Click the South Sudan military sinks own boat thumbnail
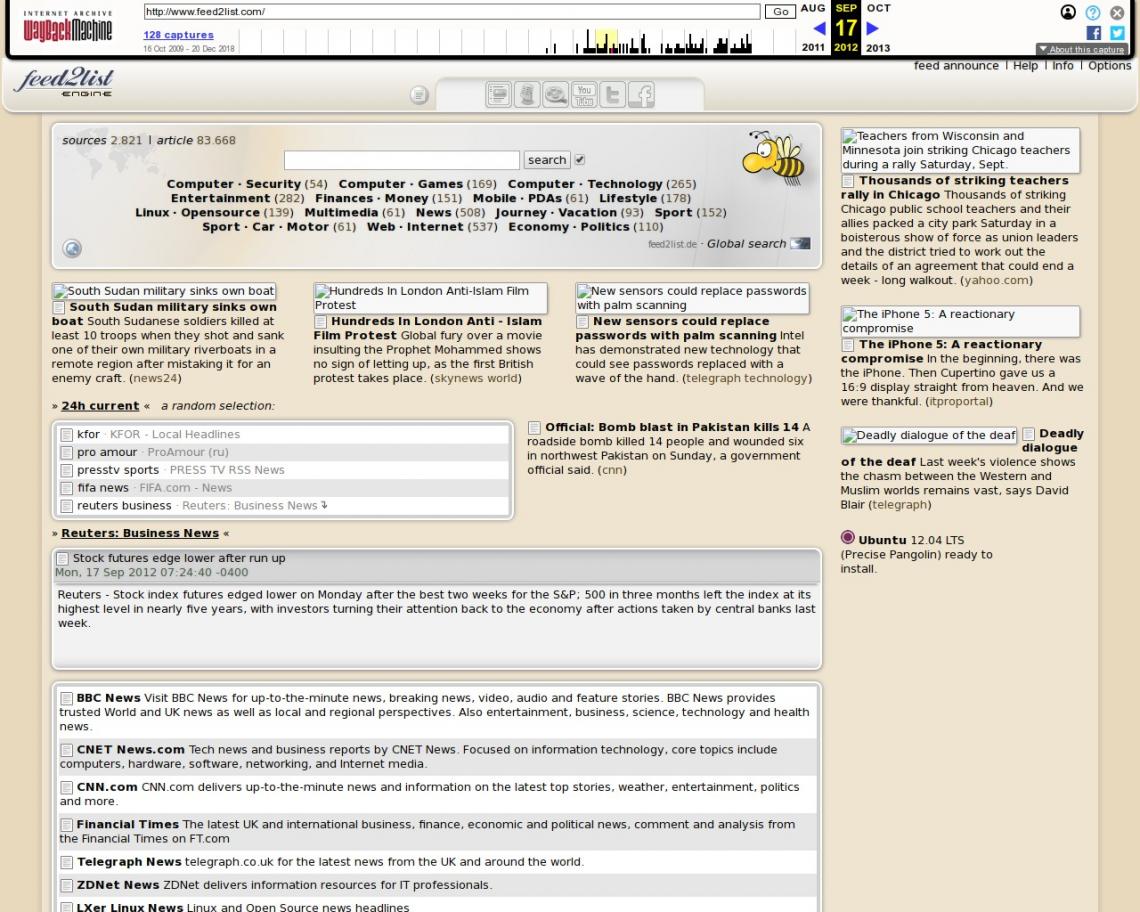Screen dimensions: 1140x912 (x=164, y=291)
